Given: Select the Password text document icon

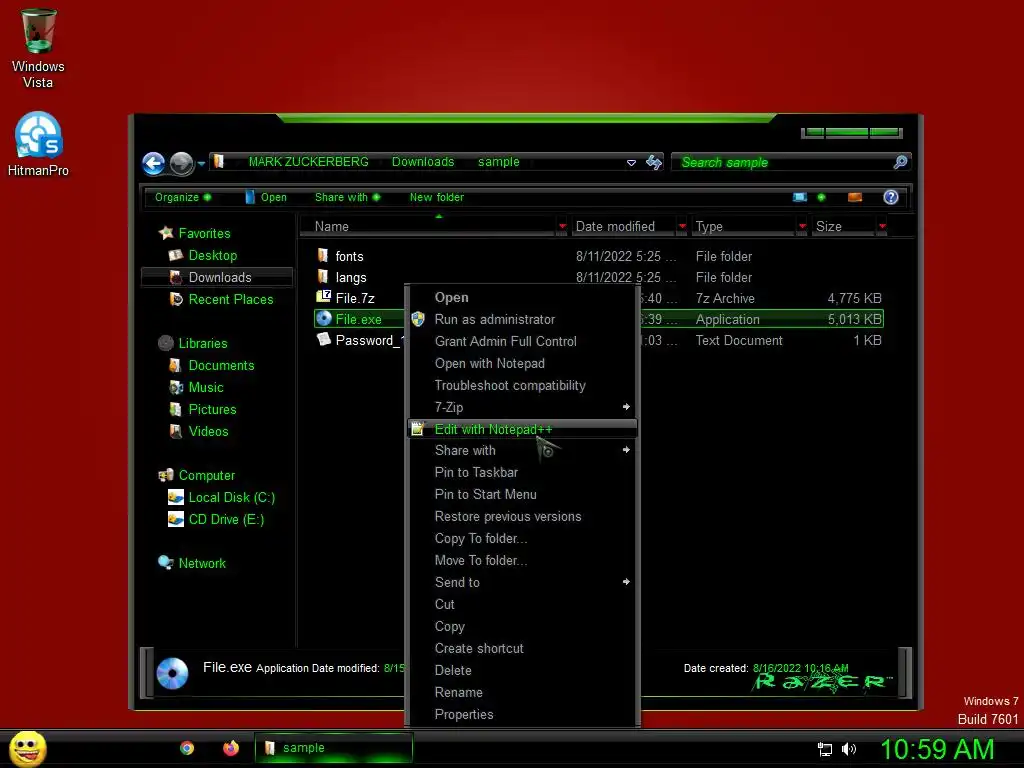Looking at the screenshot, I should click(x=323, y=340).
